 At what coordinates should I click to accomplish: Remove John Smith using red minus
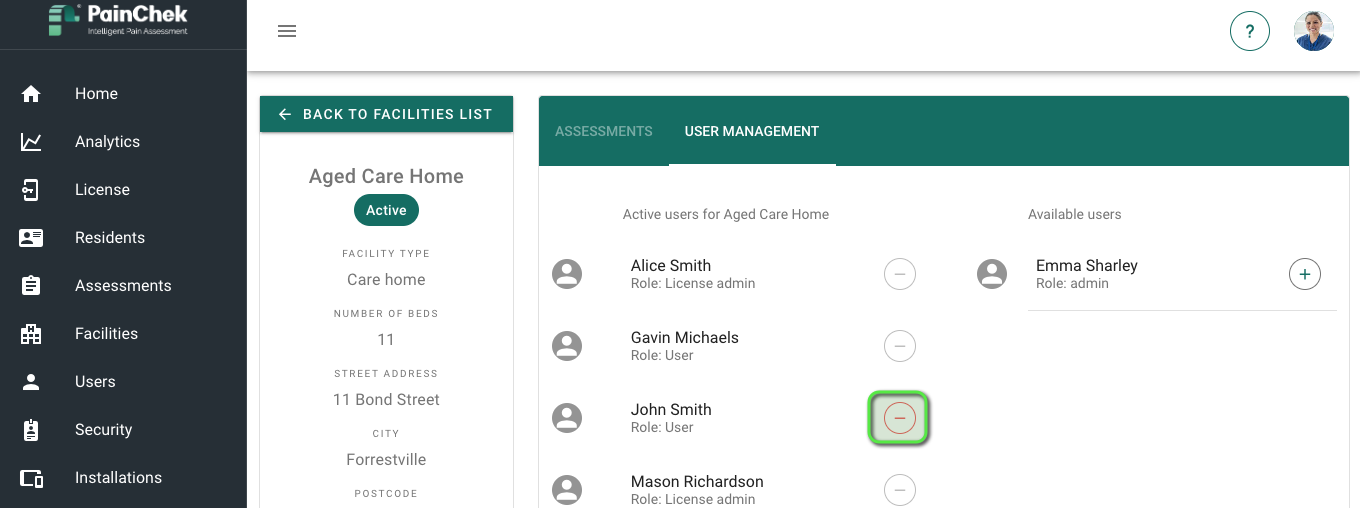tap(900, 418)
